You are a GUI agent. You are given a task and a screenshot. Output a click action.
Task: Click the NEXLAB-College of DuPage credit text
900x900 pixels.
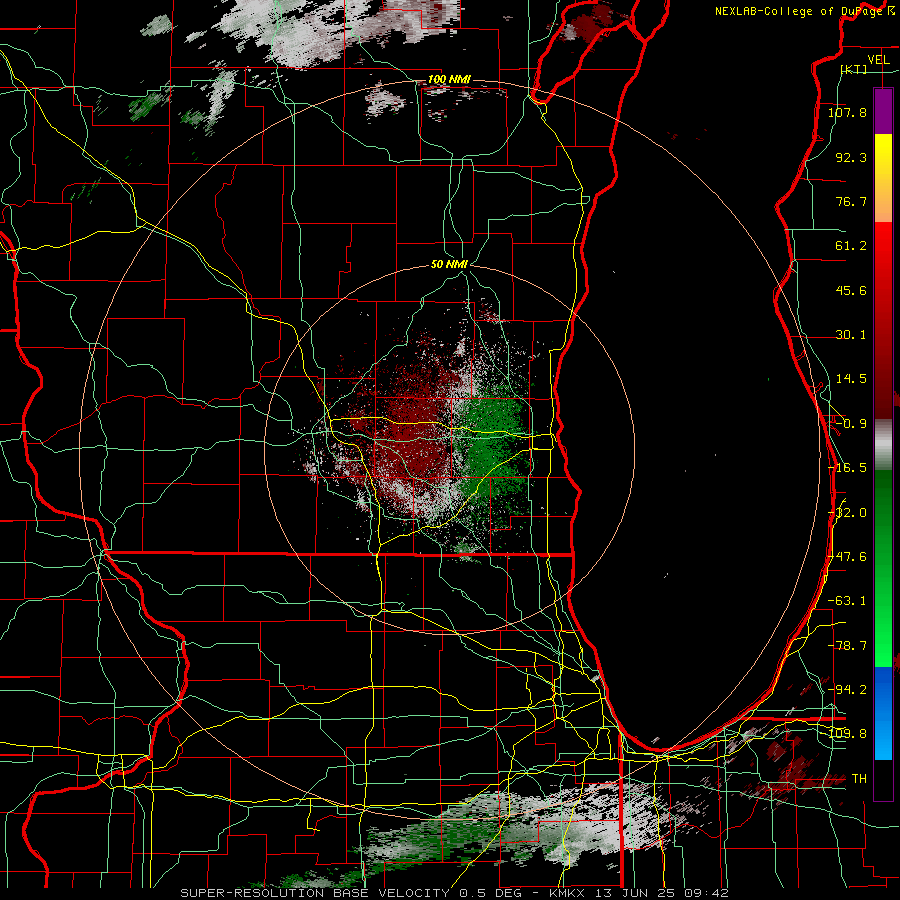coord(799,11)
